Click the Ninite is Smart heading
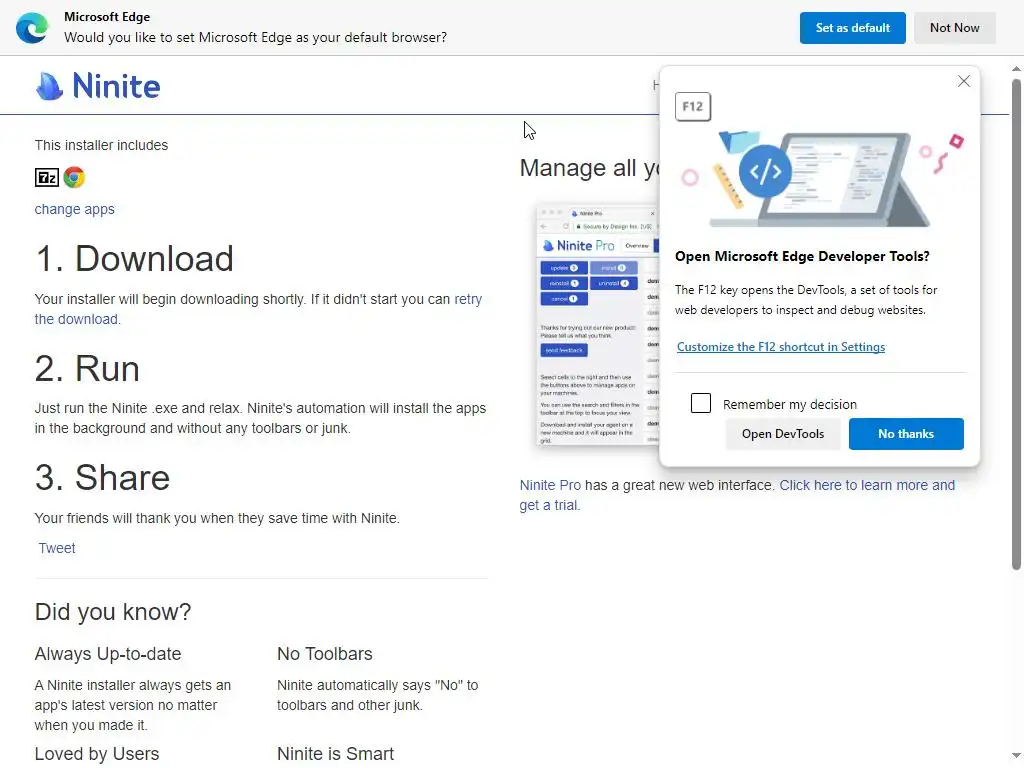1024x768 pixels. [x=336, y=754]
